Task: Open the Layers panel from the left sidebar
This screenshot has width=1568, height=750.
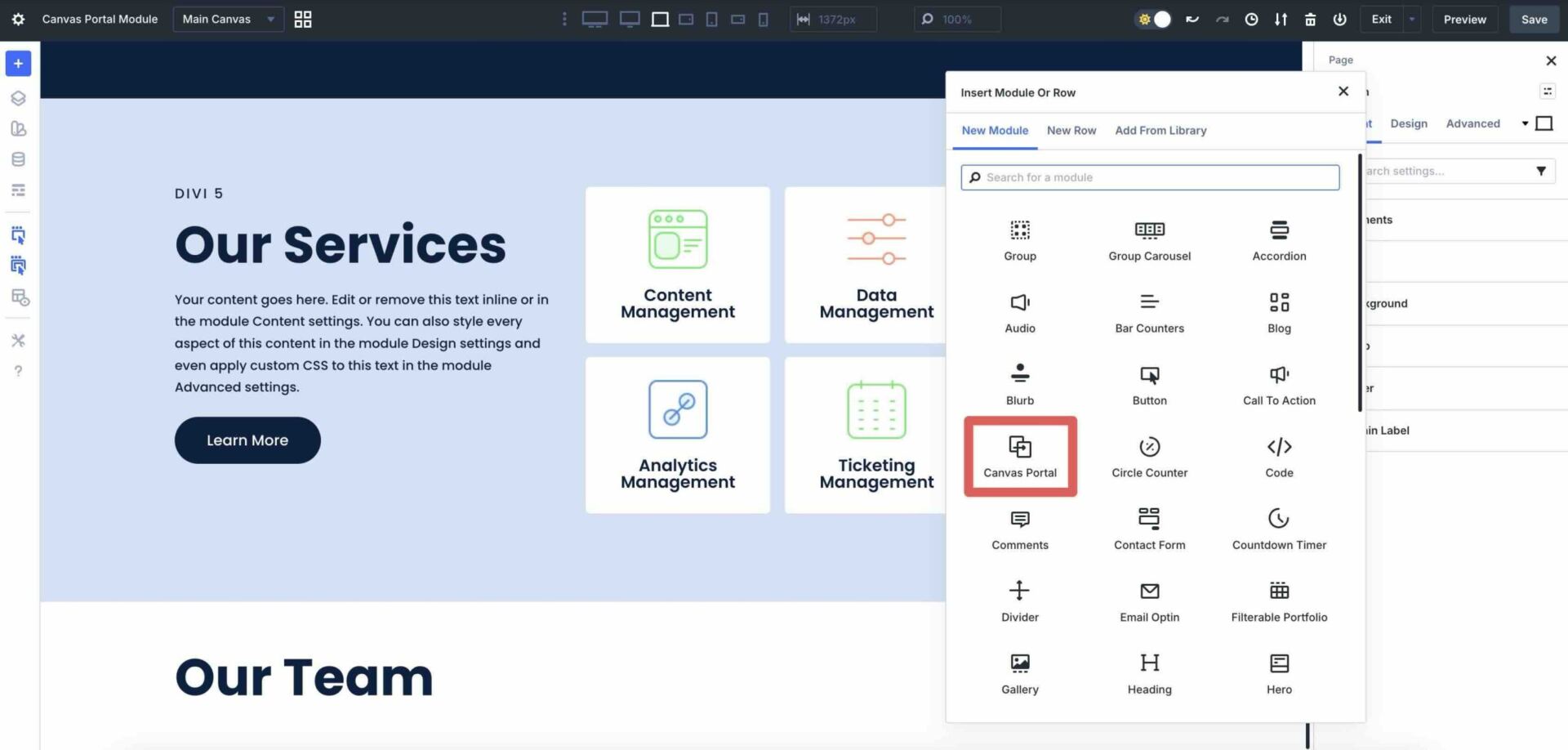Action: (x=18, y=97)
